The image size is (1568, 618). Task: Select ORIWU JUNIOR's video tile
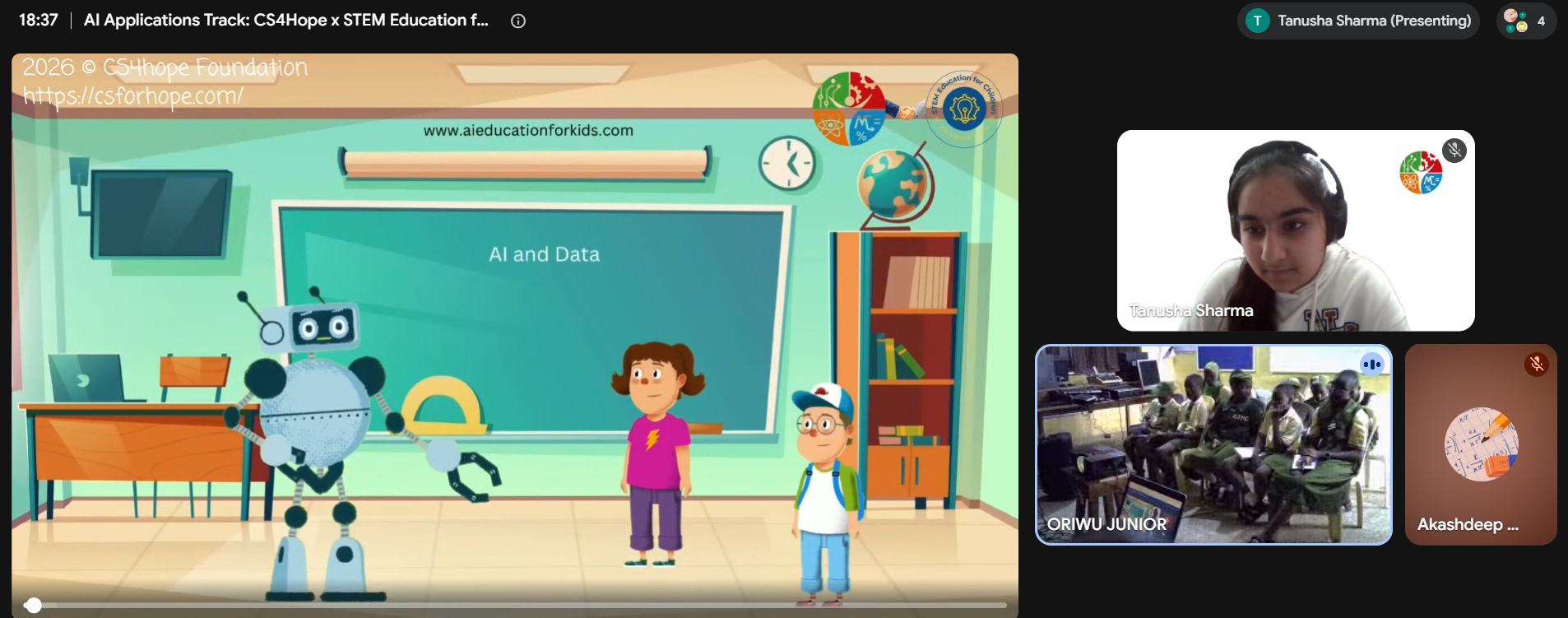coord(1213,444)
